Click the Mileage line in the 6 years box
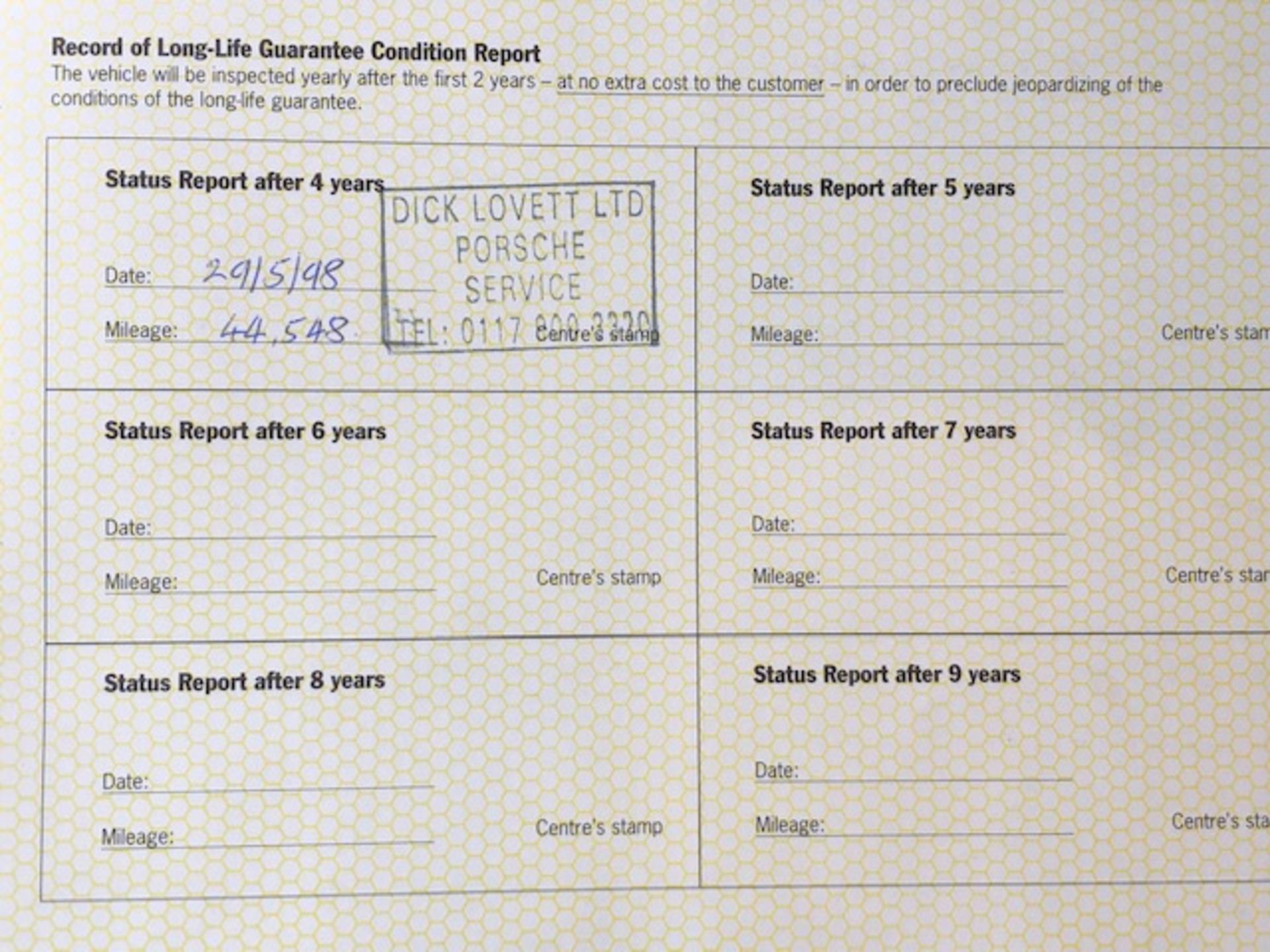The width and height of the screenshot is (1270, 952). [270, 582]
